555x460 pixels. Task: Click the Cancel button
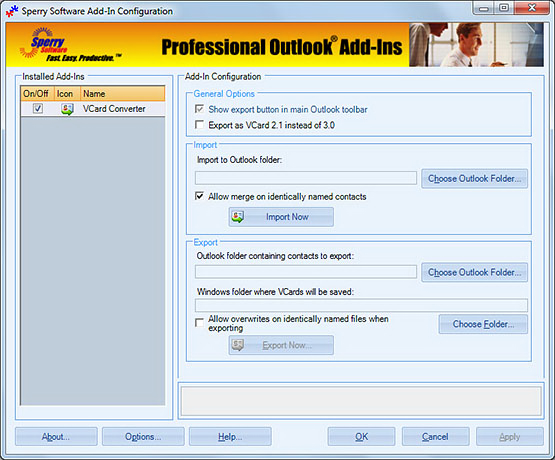click(435, 437)
